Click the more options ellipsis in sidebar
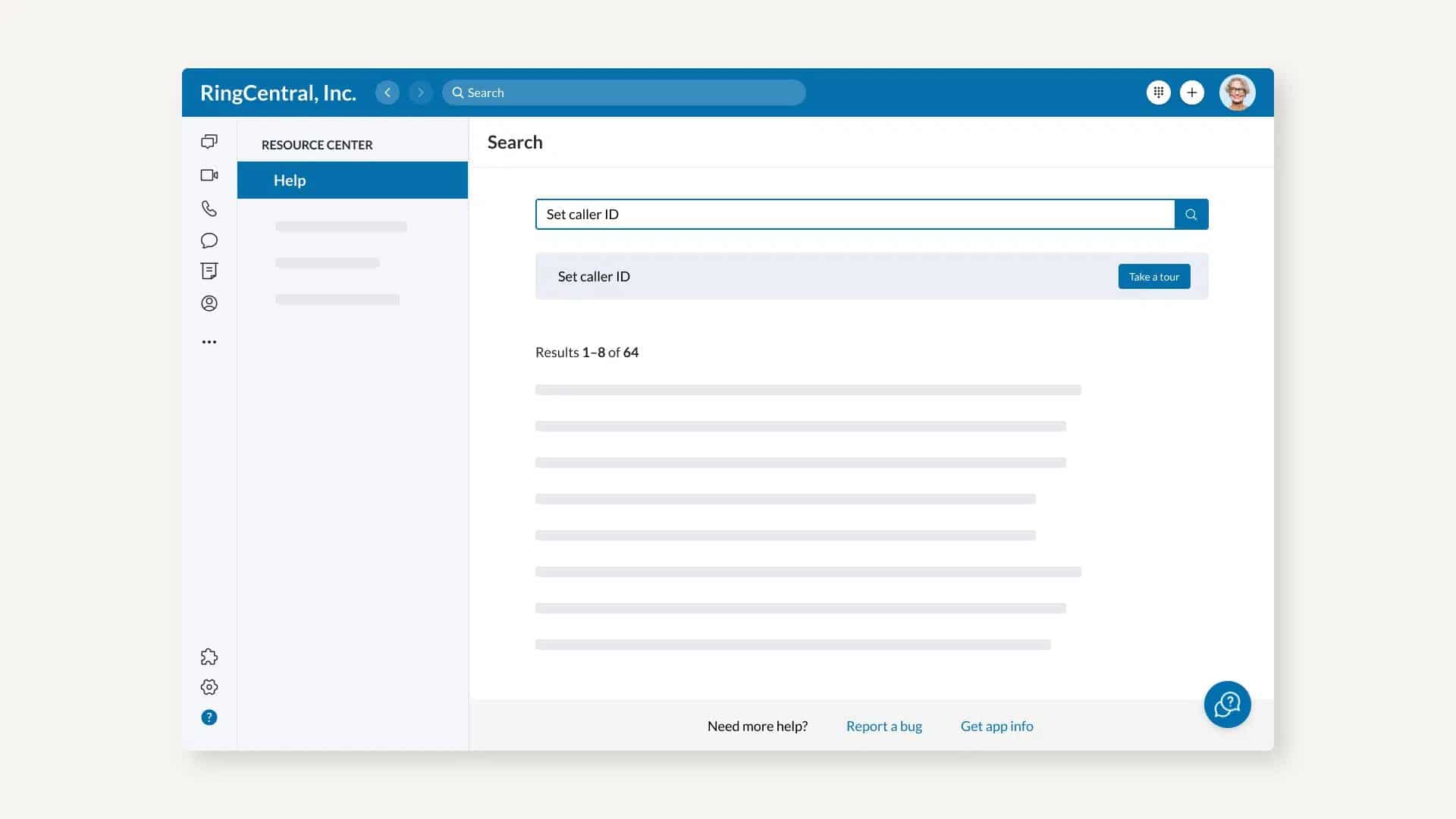This screenshot has width=1456, height=819. click(x=209, y=341)
